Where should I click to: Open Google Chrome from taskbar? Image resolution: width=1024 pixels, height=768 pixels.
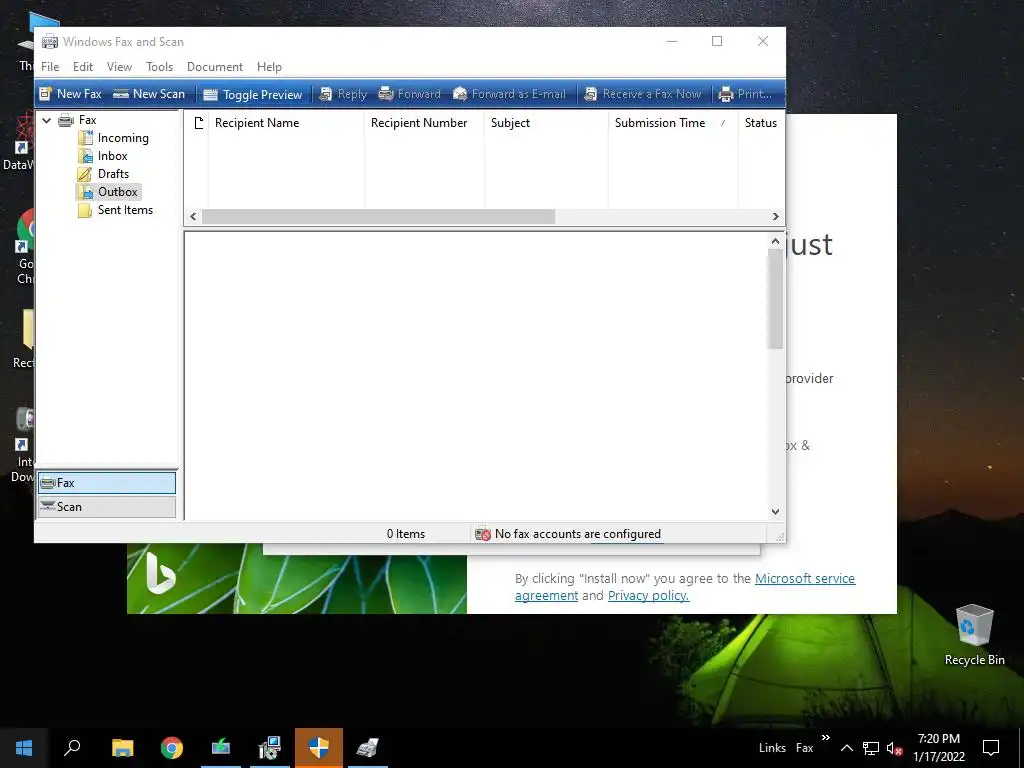(x=172, y=748)
